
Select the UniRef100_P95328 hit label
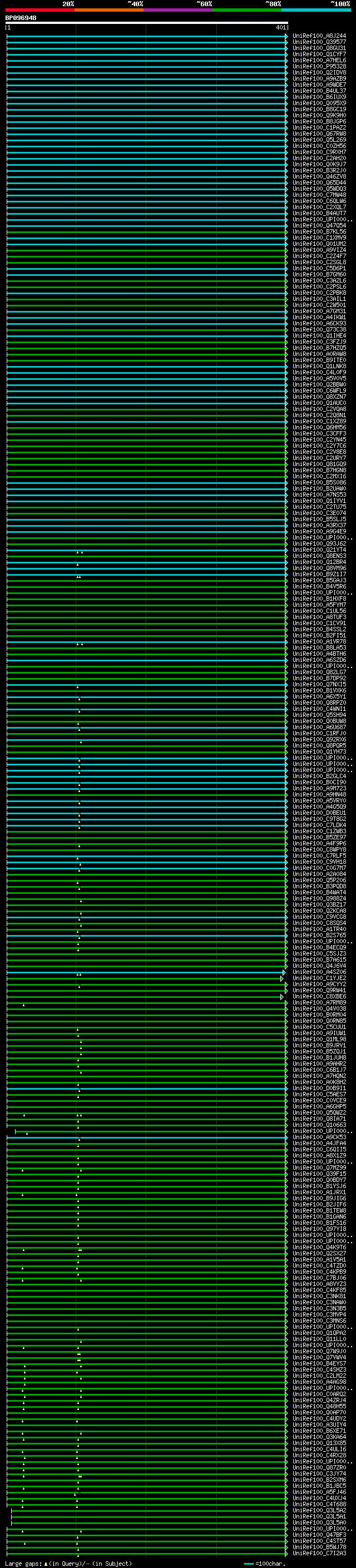(319, 66)
